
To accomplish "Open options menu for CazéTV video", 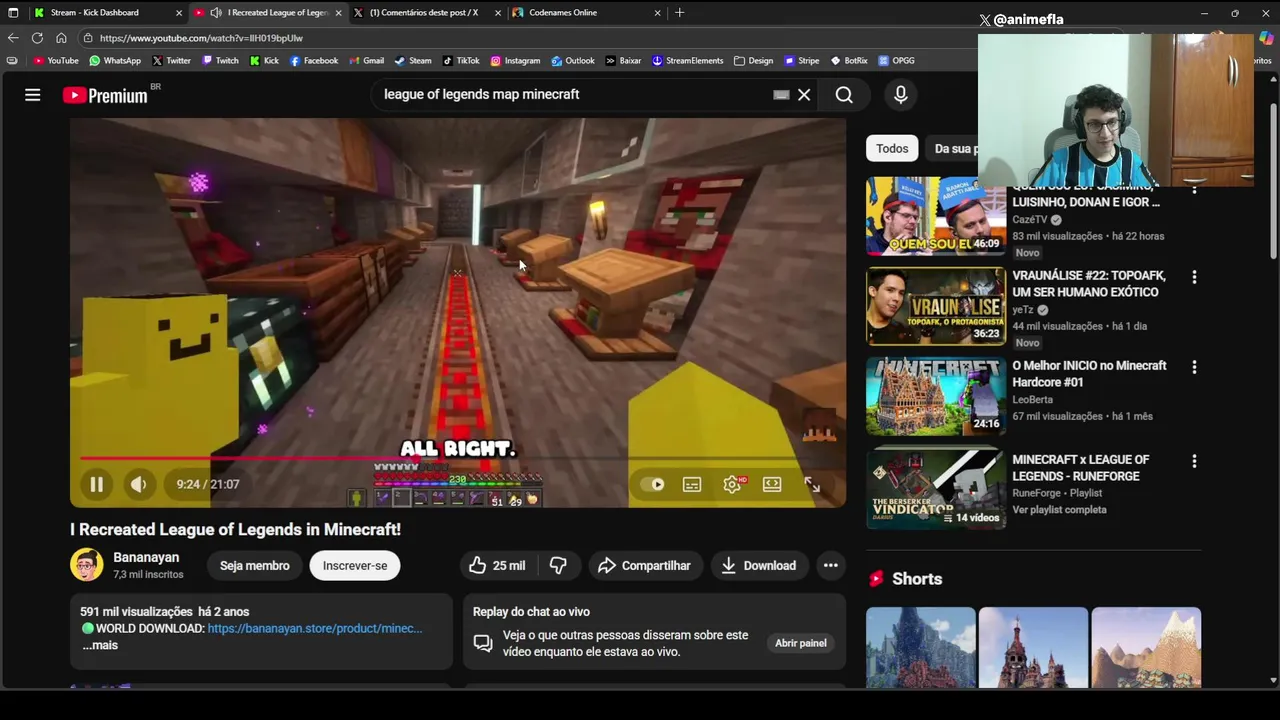I will point(1194,187).
